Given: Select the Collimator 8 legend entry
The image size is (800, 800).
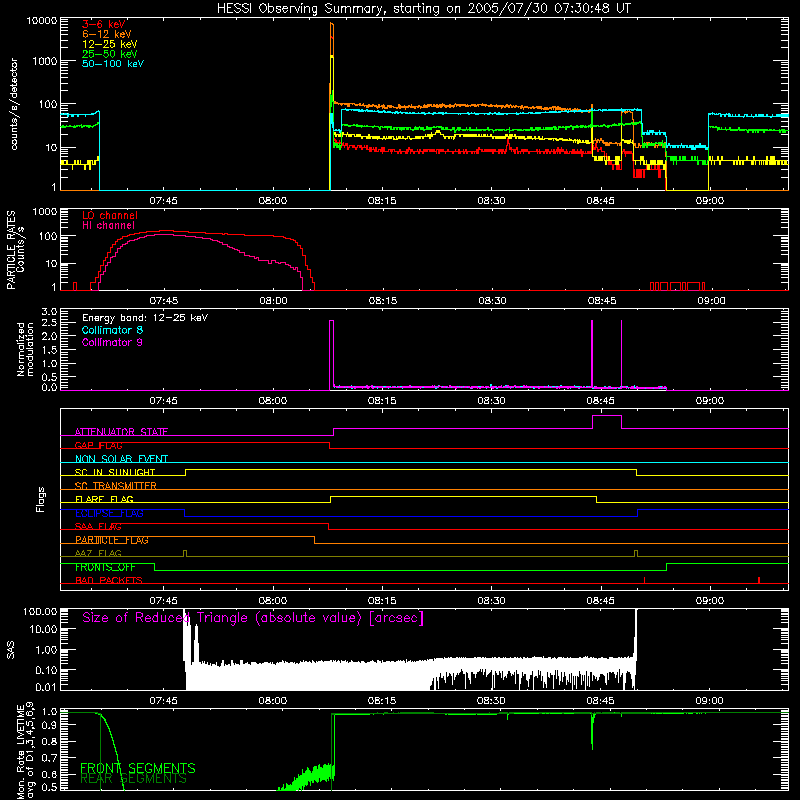Looking at the screenshot, I should [112, 330].
